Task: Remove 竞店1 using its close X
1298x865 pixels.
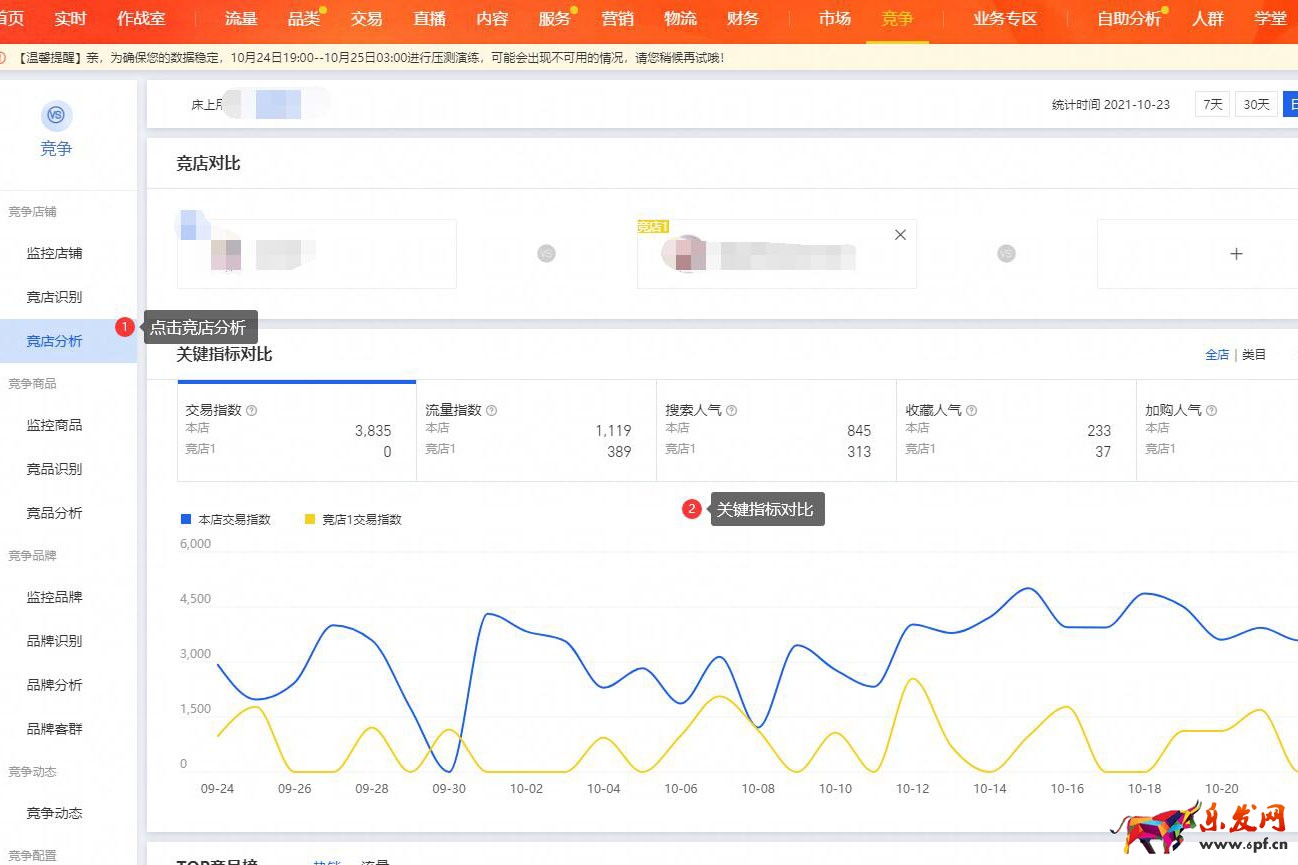Action: (x=900, y=234)
